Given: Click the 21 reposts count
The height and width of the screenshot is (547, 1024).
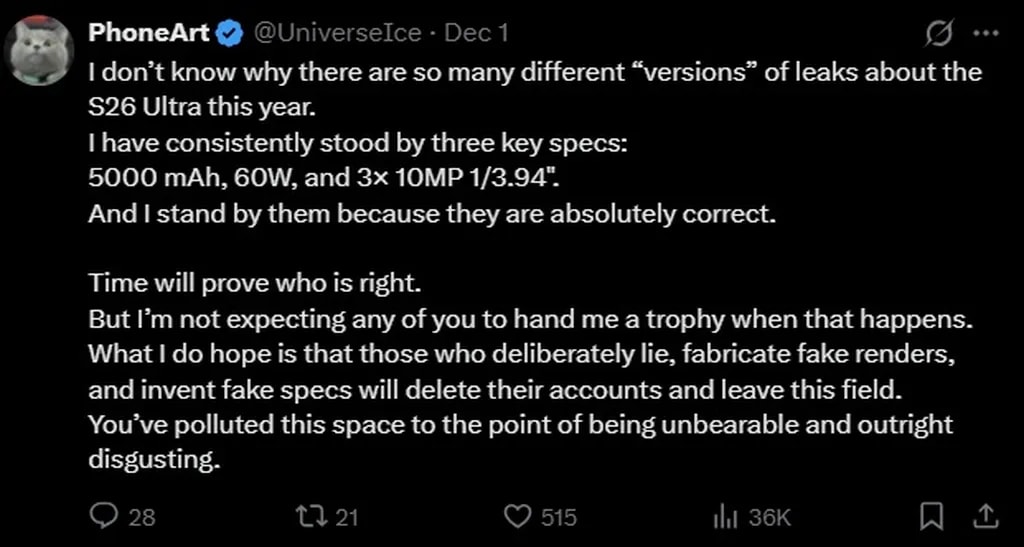Looking at the screenshot, I should pyautogui.click(x=347, y=517).
